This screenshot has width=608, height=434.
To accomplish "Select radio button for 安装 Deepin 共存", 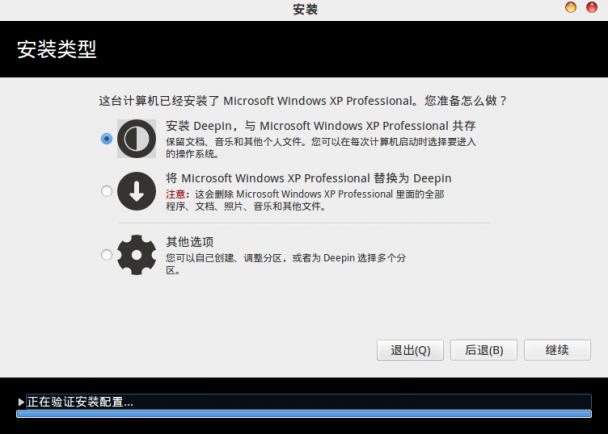I will [106, 138].
